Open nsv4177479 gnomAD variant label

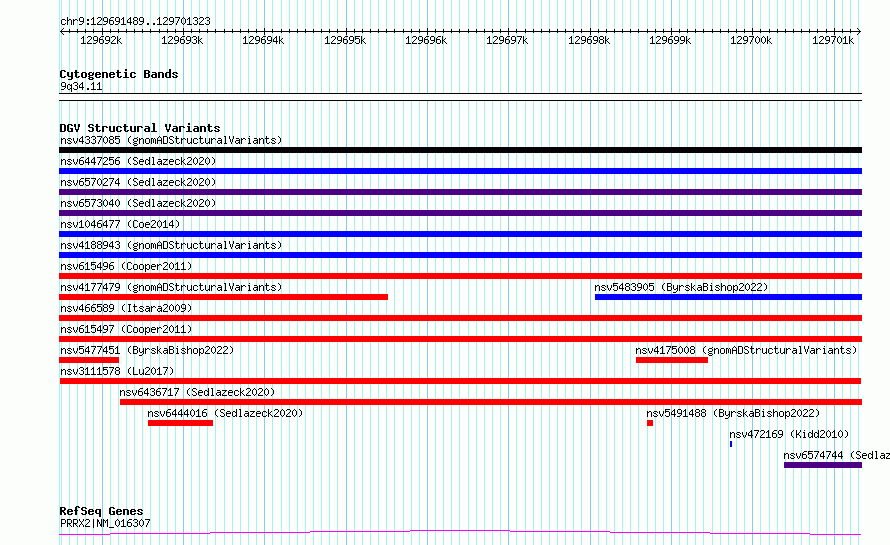tap(171, 287)
